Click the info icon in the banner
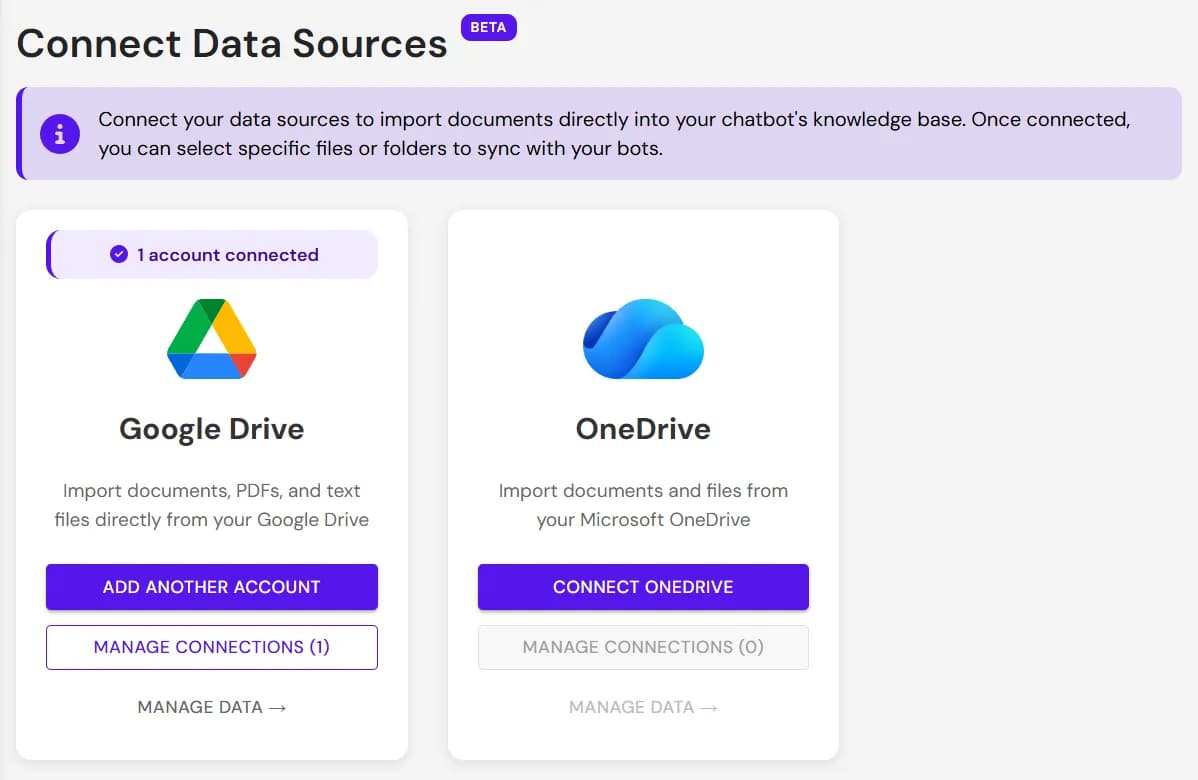 pyautogui.click(x=59, y=132)
